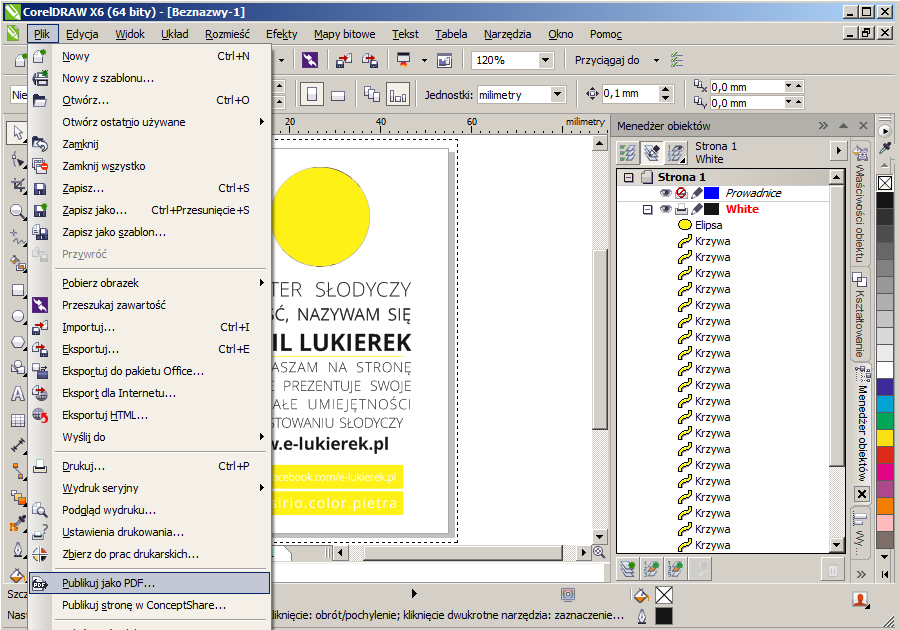The image size is (900, 630).
Task: Select the Color Eyedropper tool in the toolbox
Action: pos(18,523)
